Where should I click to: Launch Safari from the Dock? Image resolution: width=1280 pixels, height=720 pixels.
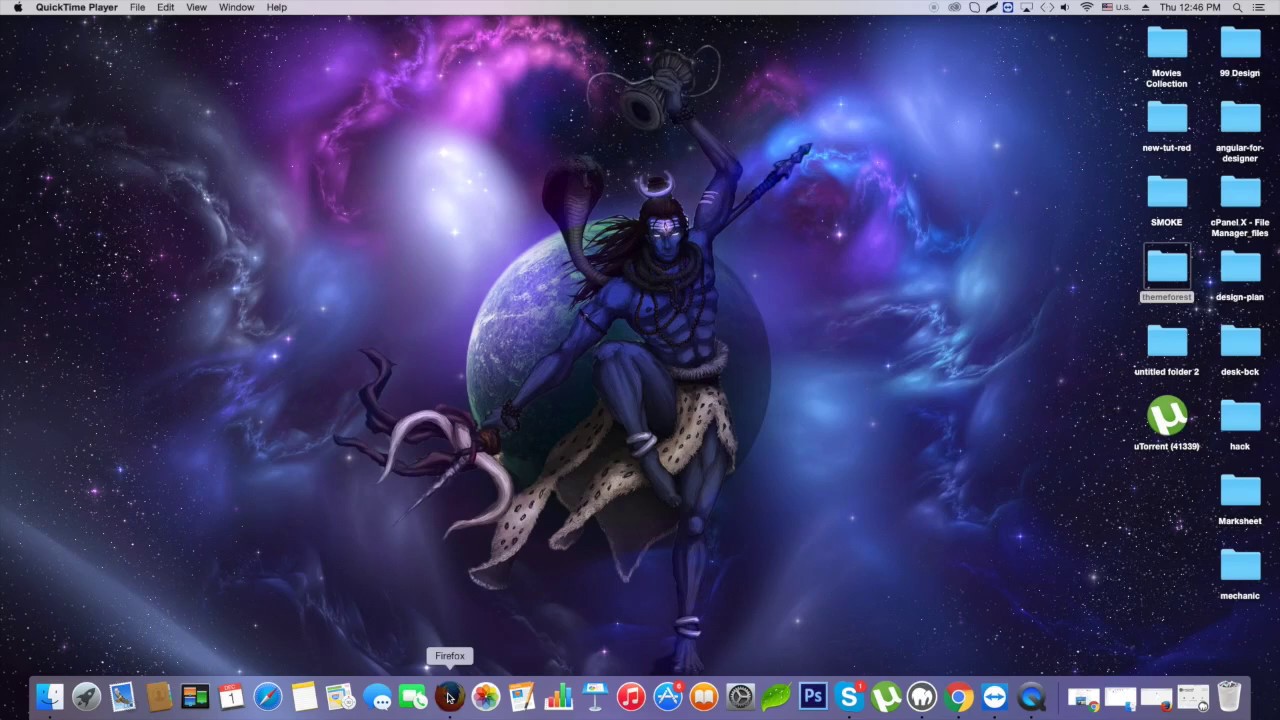coord(268,696)
